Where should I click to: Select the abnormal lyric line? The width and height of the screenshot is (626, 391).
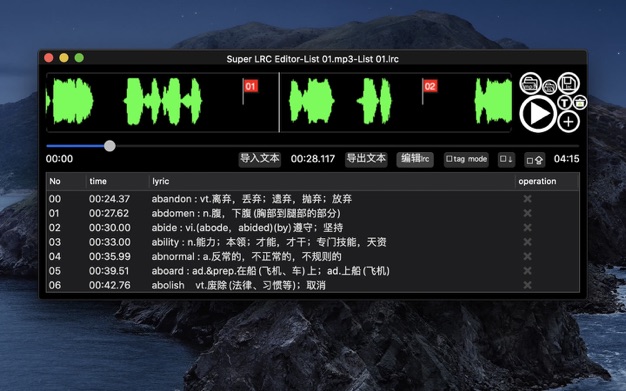coord(246,256)
